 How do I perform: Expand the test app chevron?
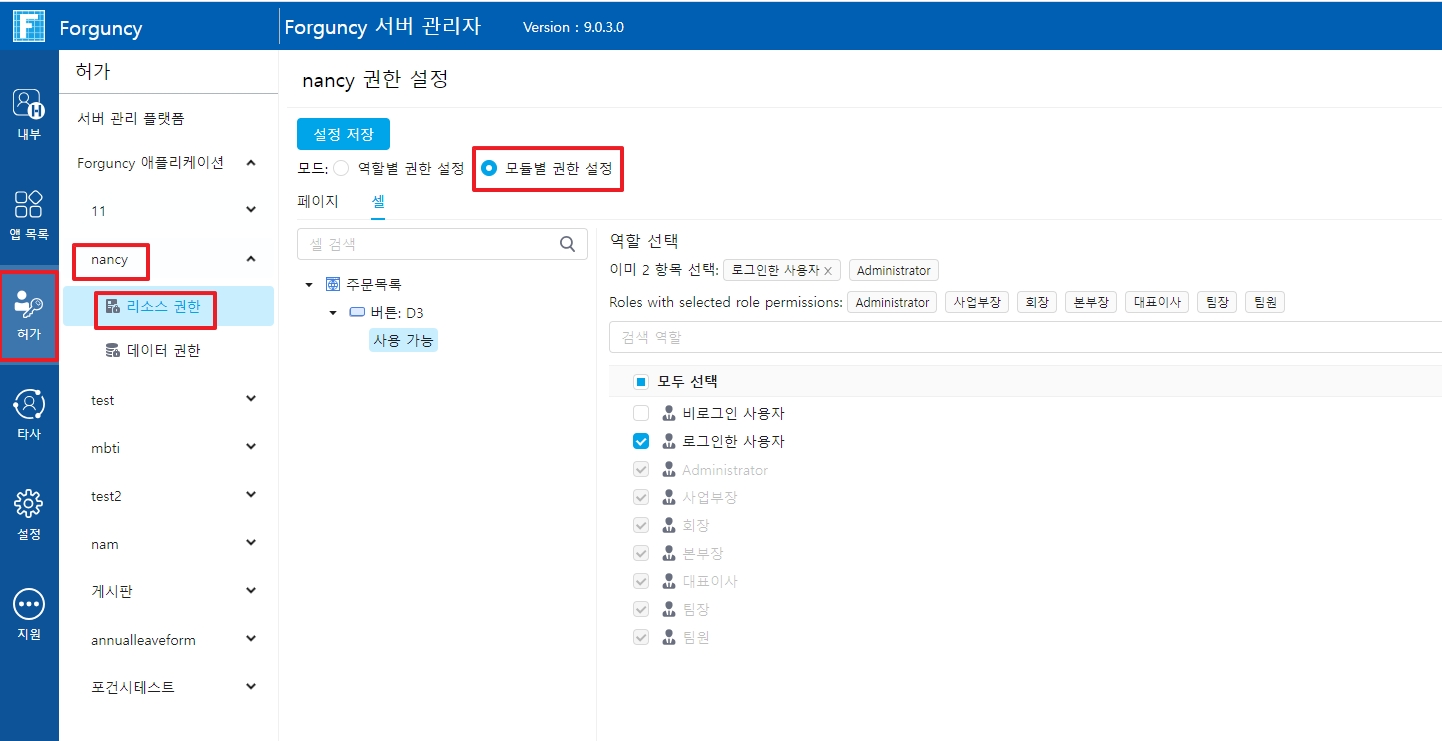click(x=251, y=399)
